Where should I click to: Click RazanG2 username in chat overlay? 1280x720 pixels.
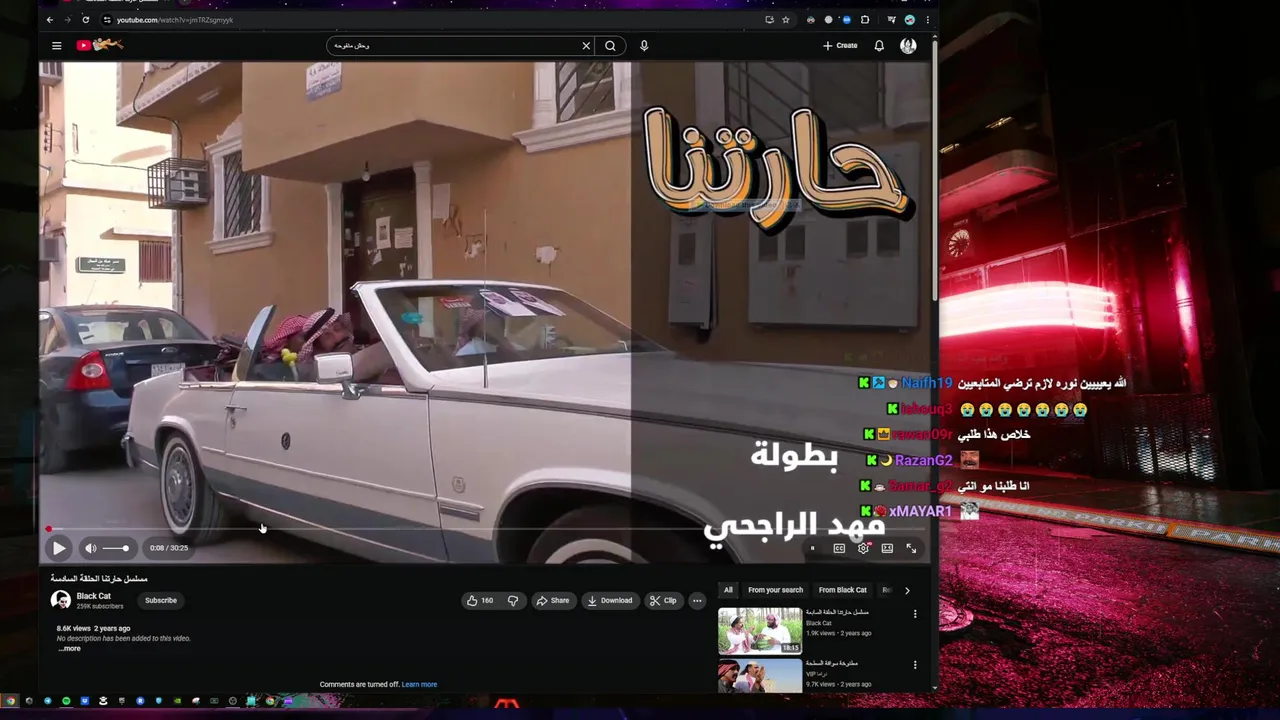coord(924,460)
